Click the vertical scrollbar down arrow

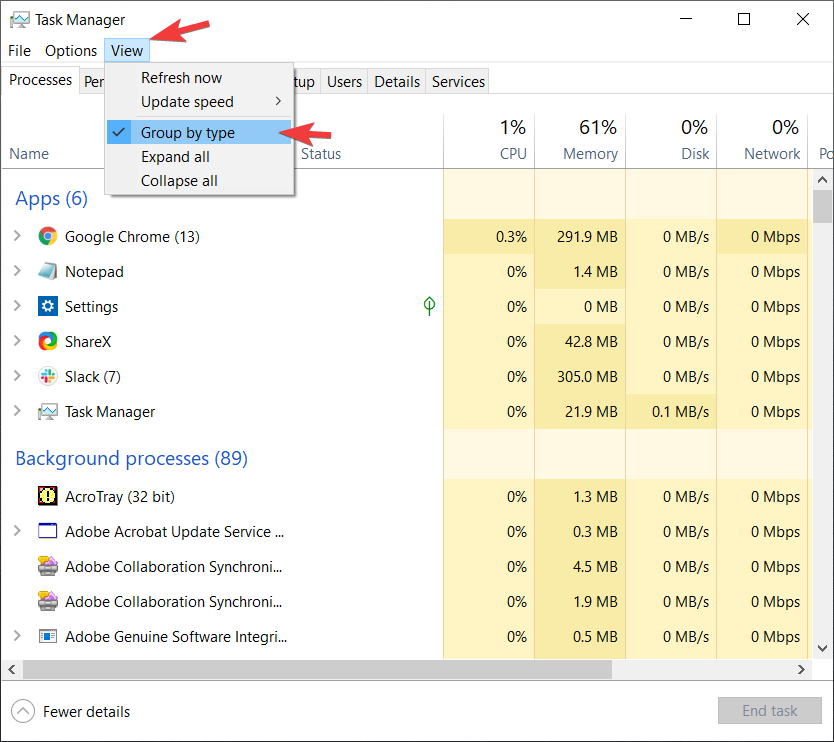tap(822, 648)
